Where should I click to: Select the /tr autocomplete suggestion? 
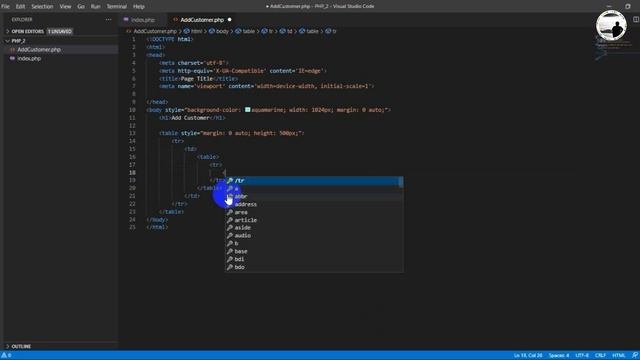[314, 180]
